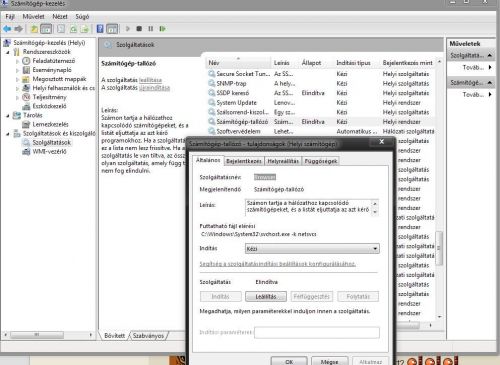Click the Pause service toolbar icon
The height and width of the screenshot is (365, 500).
tap(151, 29)
